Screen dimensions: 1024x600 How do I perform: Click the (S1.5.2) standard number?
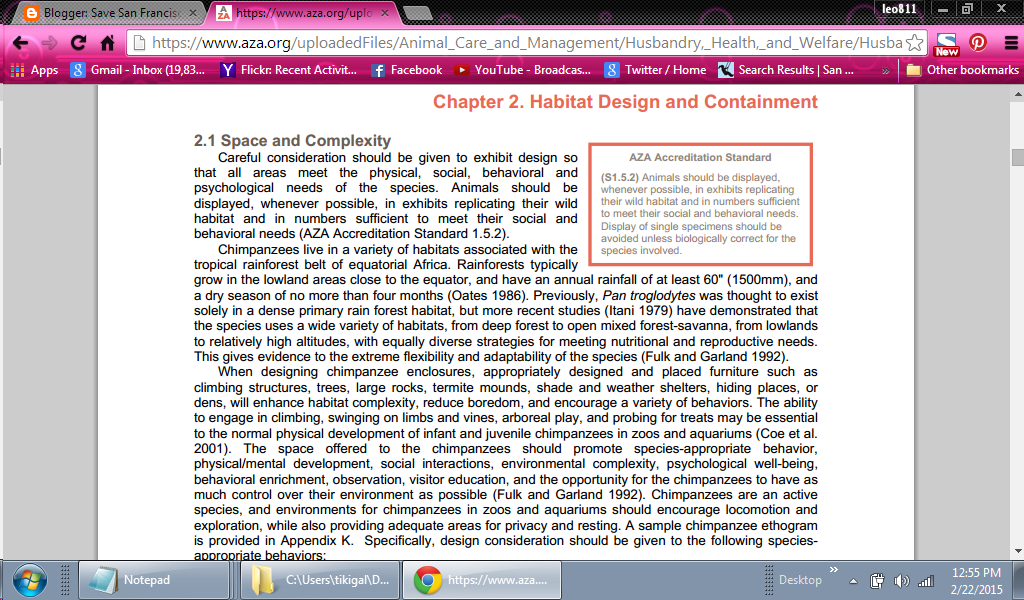(620, 178)
